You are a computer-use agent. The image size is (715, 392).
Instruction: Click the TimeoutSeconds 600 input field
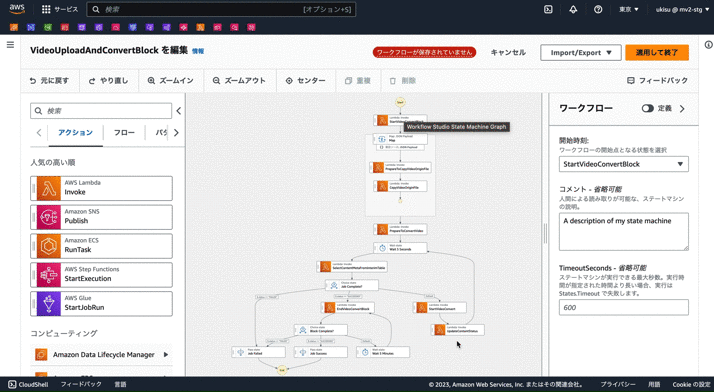pyautogui.click(x=623, y=307)
